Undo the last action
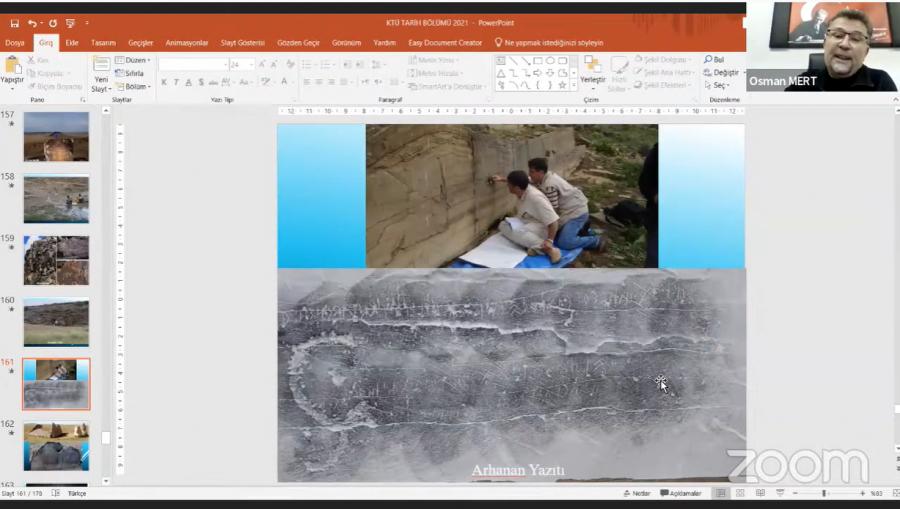 [x=32, y=24]
